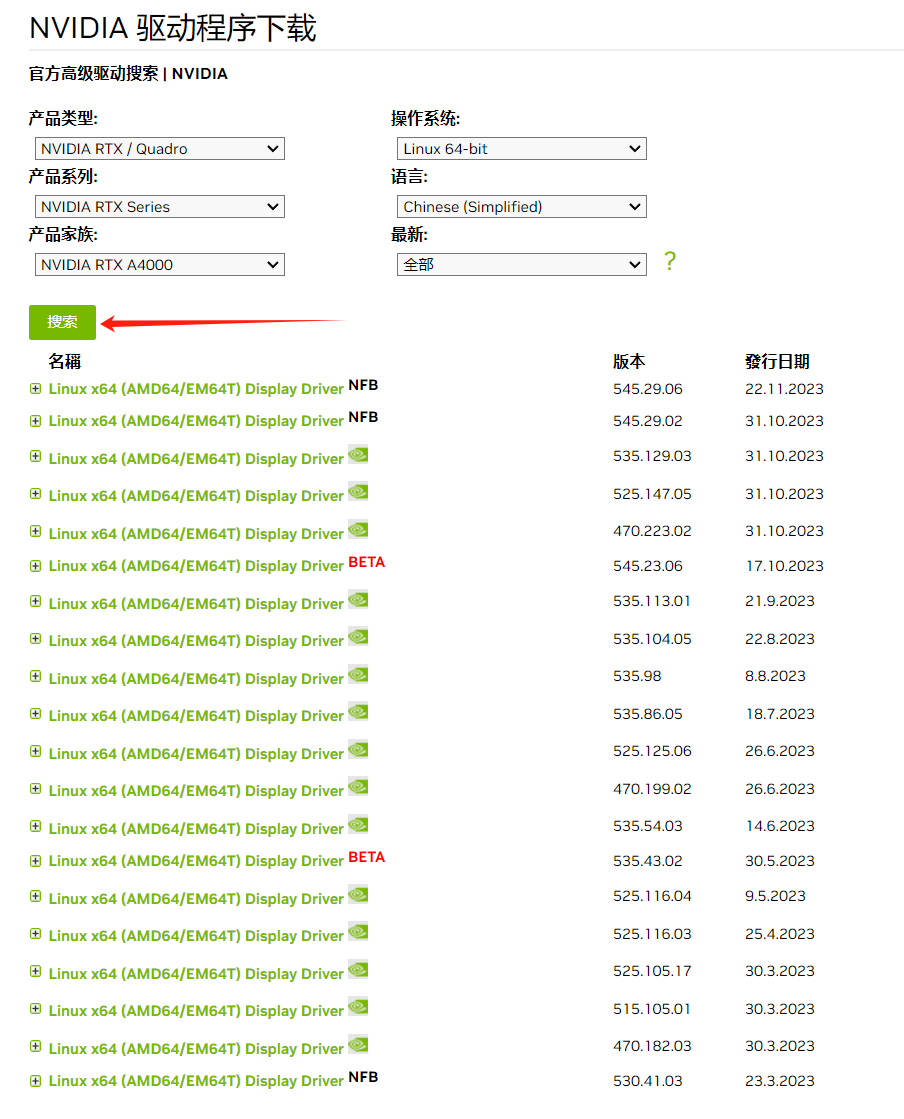The image size is (904, 1119).
Task: Expand the plus icon for driver 535.54.03
Action: (x=36, y=826)
